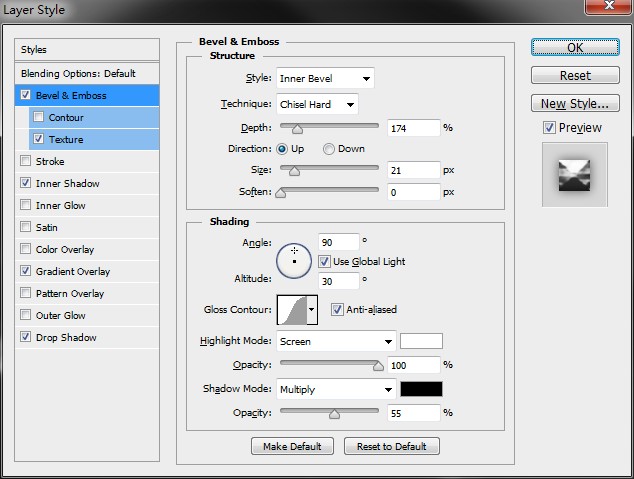Image resolution: width=634 pixels, height=479 pixels.
Task: Enable the Inner Glow checkbox
Action: 25,205
